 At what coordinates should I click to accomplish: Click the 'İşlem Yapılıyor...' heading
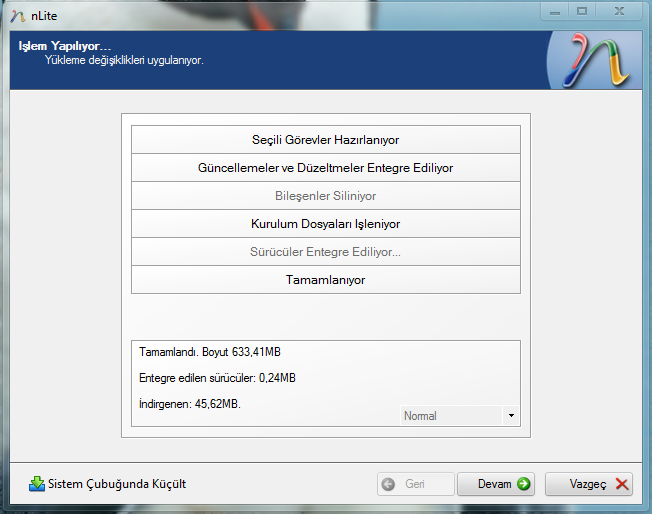click(x=64, y=46)
